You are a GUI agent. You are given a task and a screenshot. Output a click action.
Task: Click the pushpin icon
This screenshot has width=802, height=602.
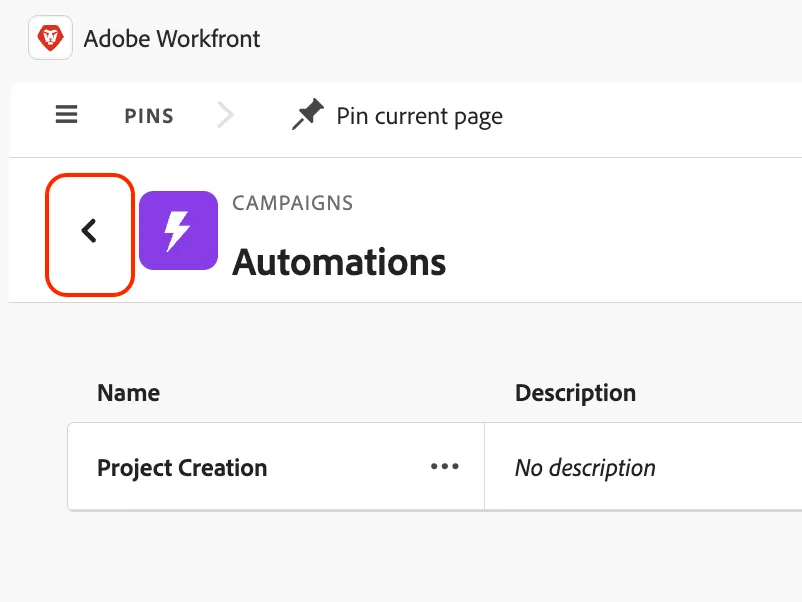tap(307, 114)
